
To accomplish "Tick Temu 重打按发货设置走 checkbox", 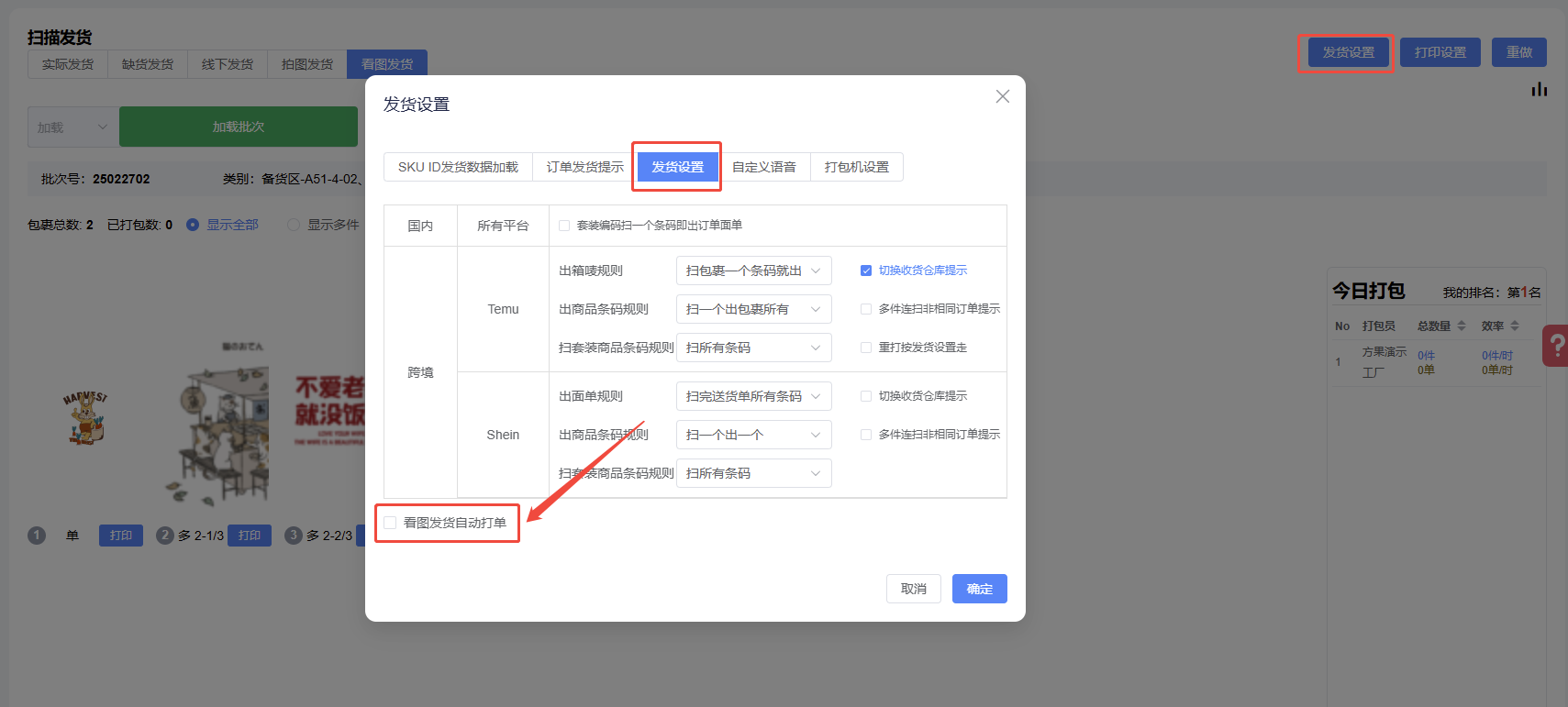I will [866, 348].
